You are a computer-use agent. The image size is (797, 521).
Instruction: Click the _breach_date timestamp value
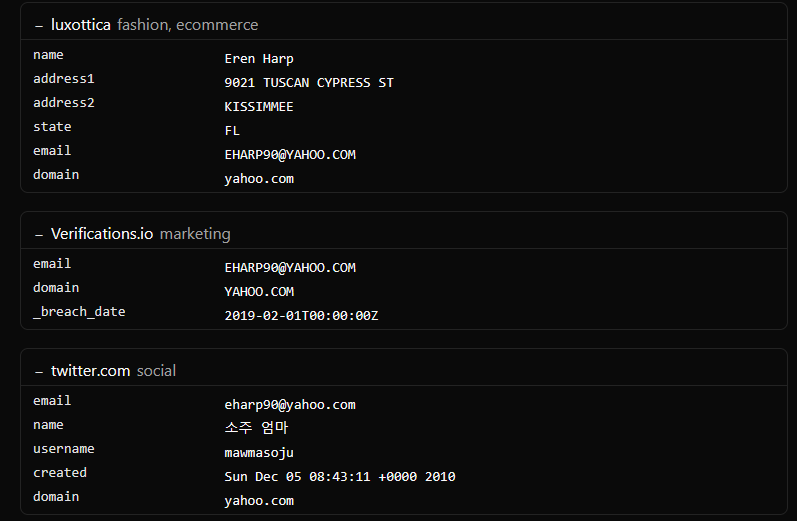pyautogui.click(x=301, y=316)
